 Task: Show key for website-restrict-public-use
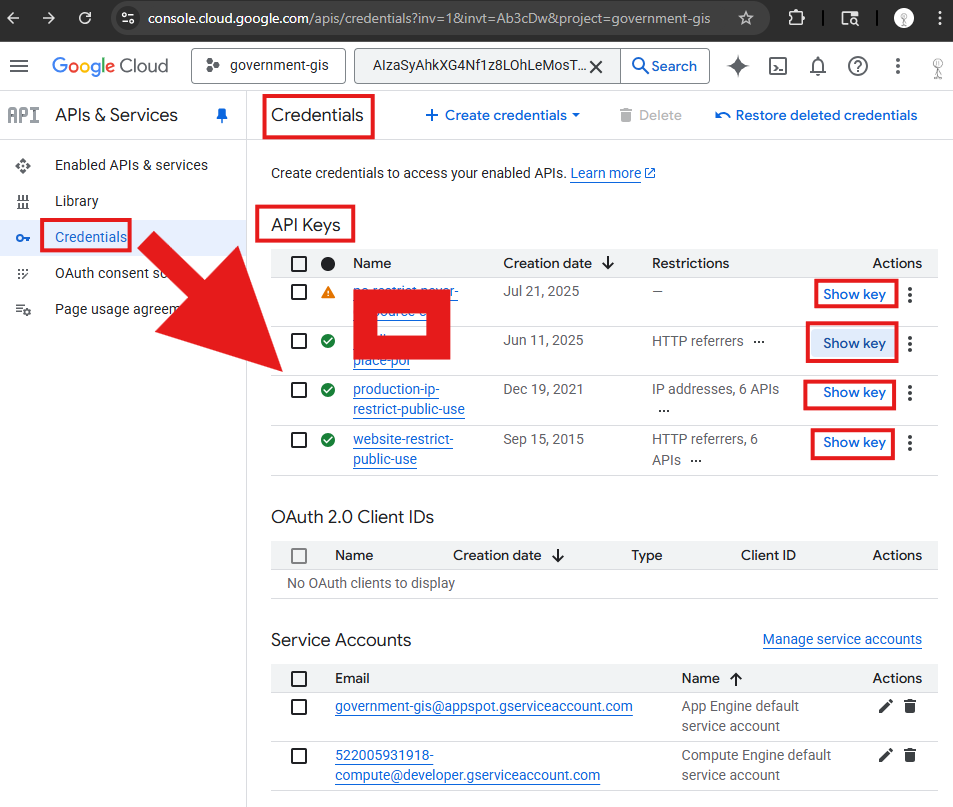pyautogui.click(x=854, y=442)
